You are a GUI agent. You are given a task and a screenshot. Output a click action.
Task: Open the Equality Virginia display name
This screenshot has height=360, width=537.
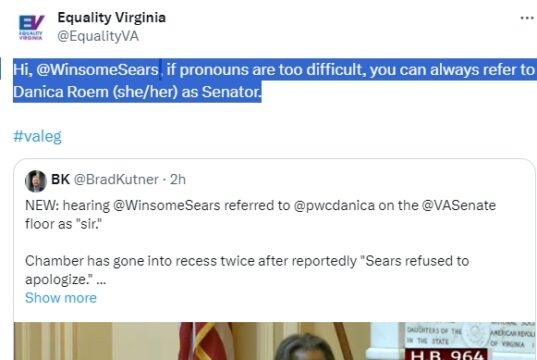(x=112, y=17)
